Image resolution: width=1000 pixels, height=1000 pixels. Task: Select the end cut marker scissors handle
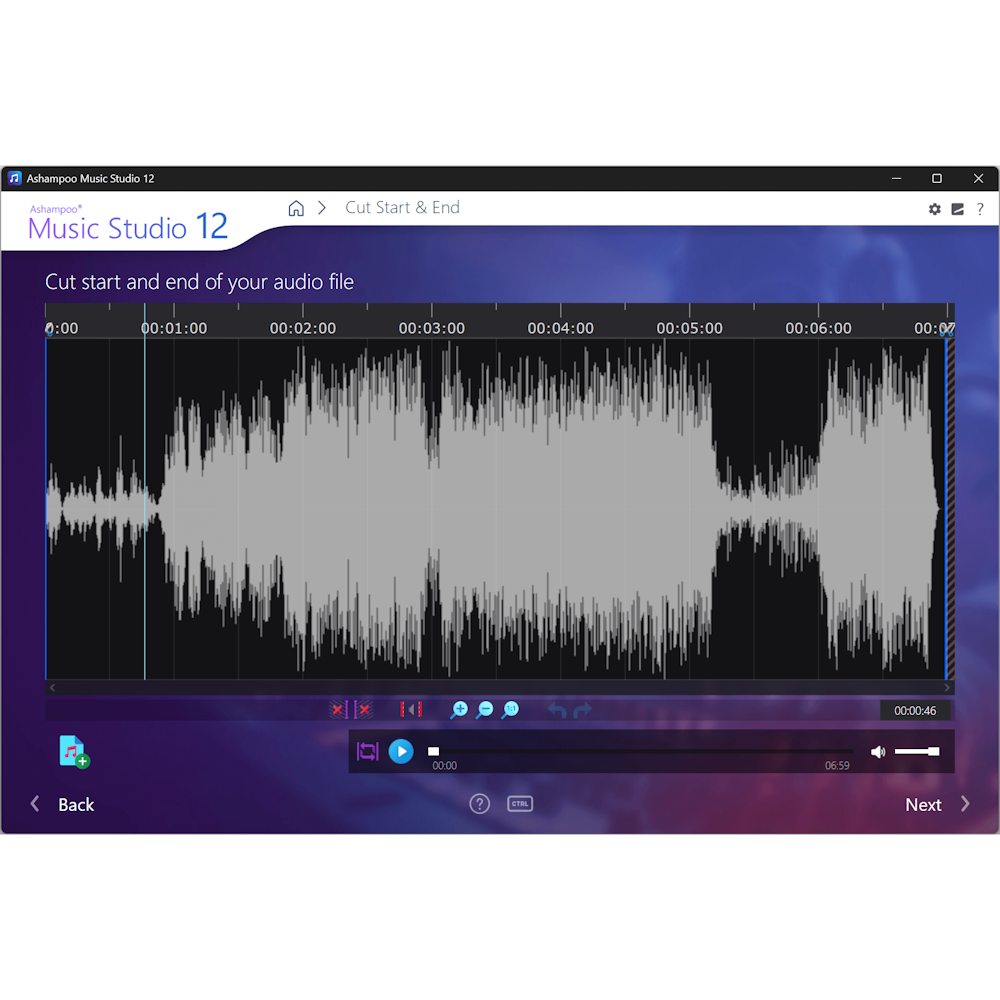point(946,330)
